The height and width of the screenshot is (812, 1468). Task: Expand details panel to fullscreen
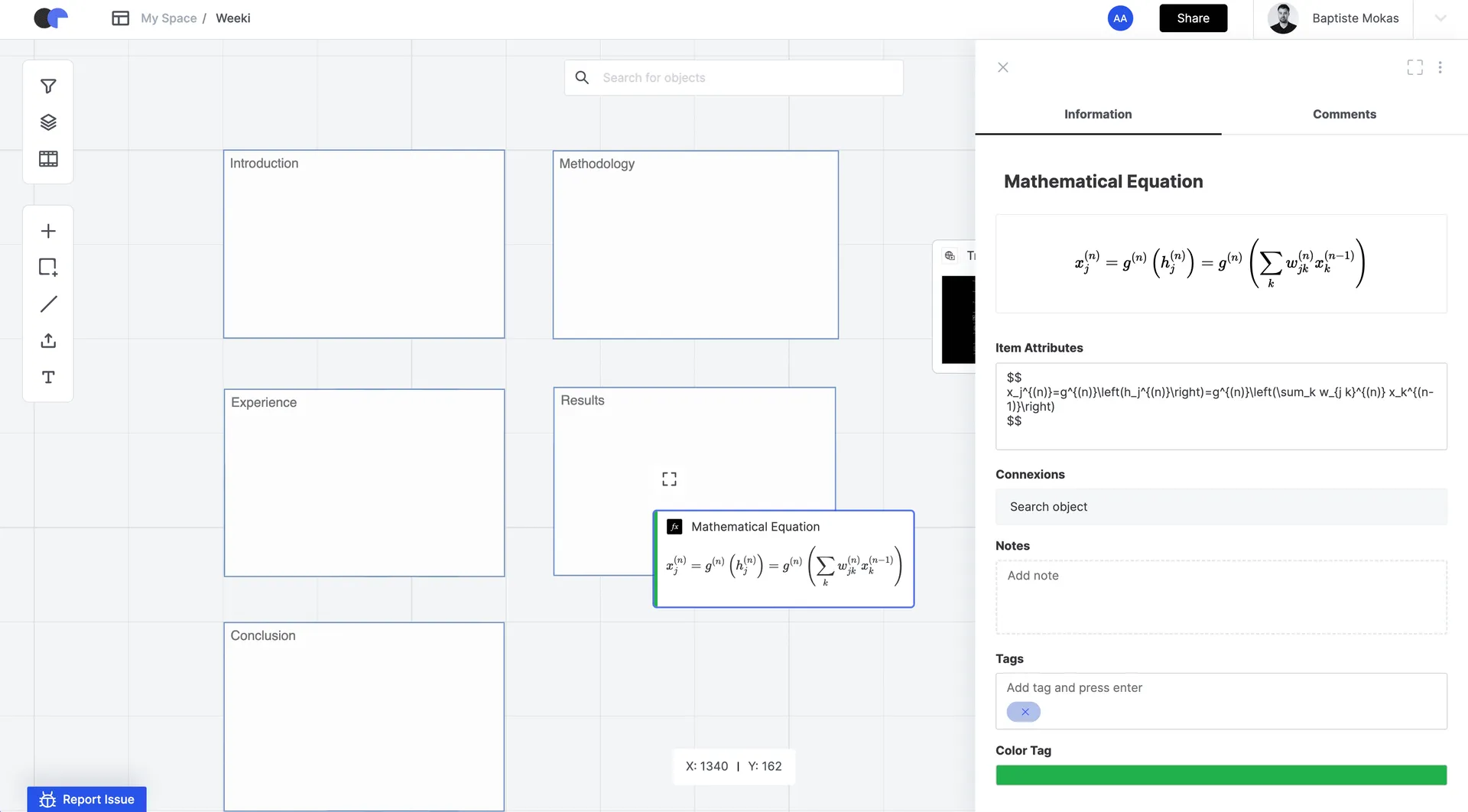[1414, 67]
